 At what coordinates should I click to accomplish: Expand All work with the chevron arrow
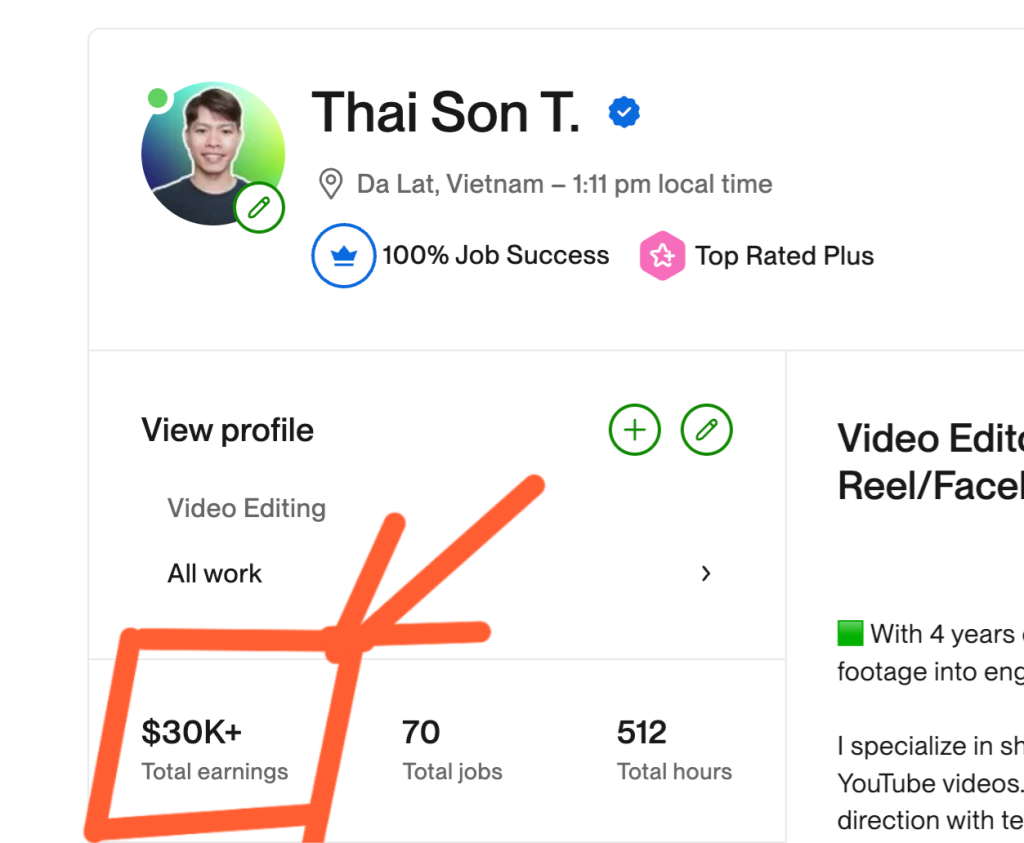[706, 573]
